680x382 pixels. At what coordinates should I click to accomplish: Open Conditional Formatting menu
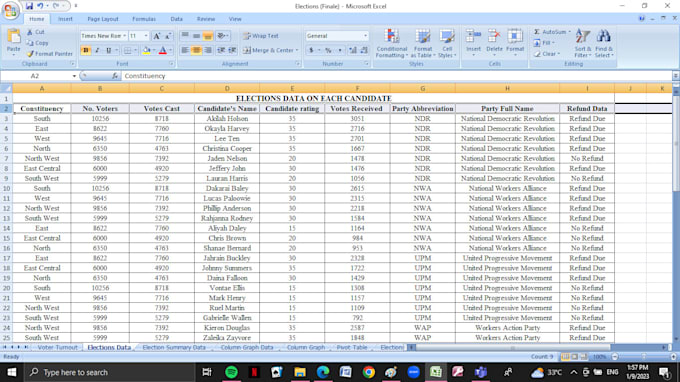click(x=392, y=43)
